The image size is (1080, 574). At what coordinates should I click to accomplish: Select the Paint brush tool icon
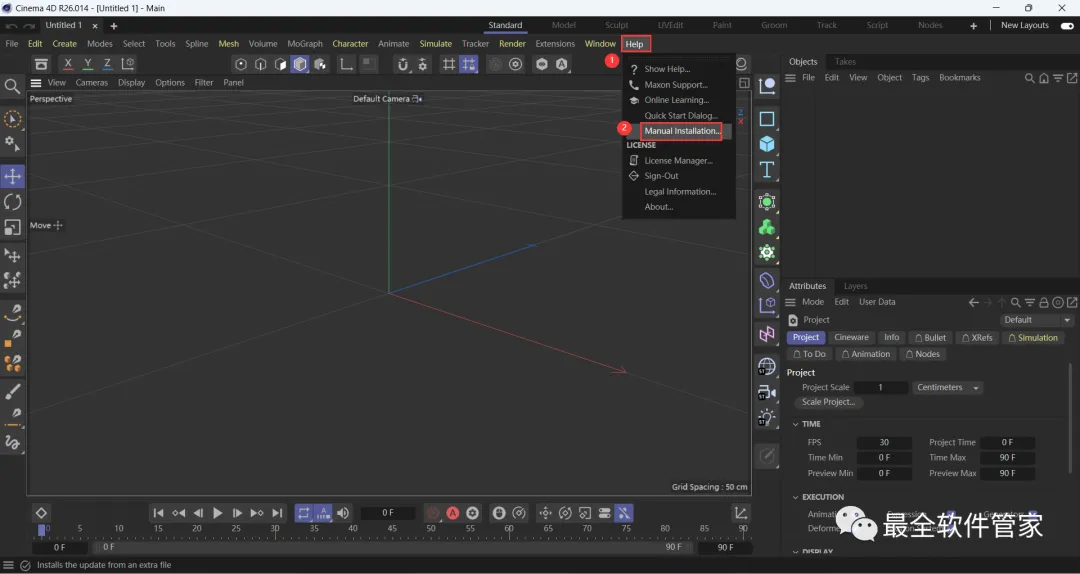(x=12, y=391)
